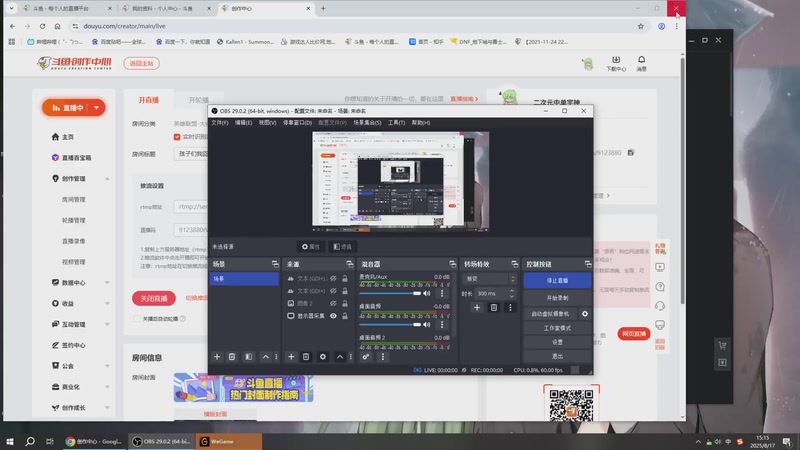Open Douyu download center icon

[616, 63]
